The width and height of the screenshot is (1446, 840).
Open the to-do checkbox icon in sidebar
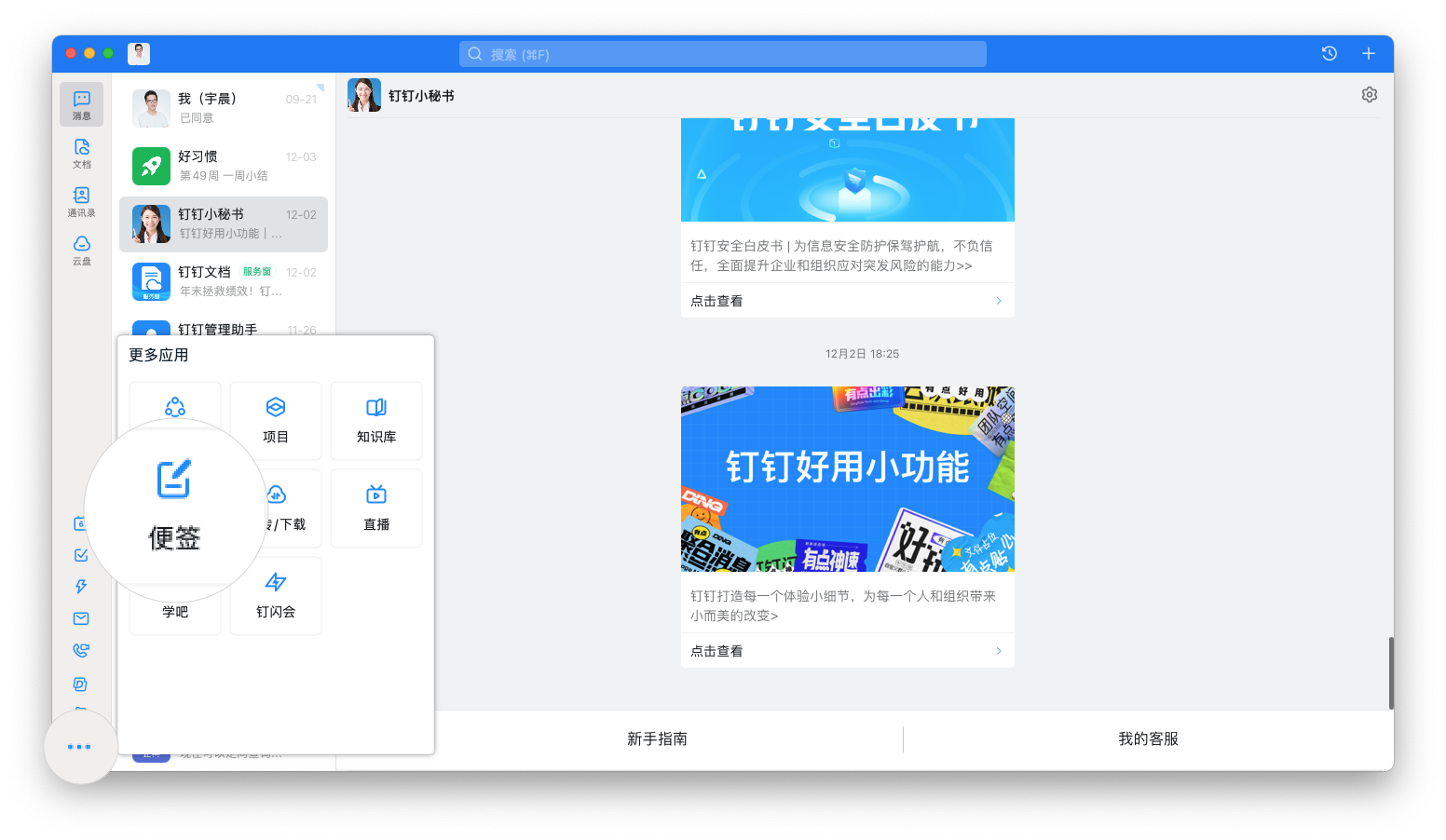pos(80,554)
